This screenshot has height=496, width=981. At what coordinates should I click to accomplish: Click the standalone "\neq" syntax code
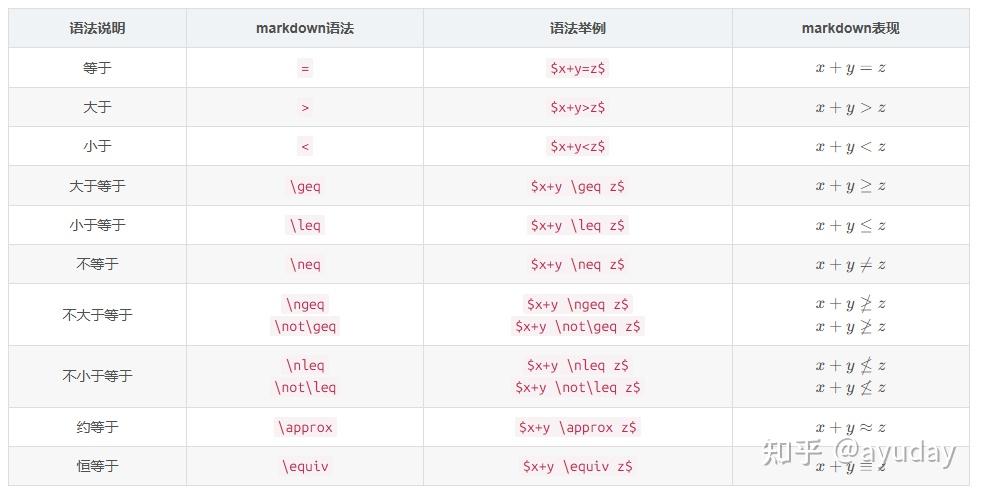305,264
